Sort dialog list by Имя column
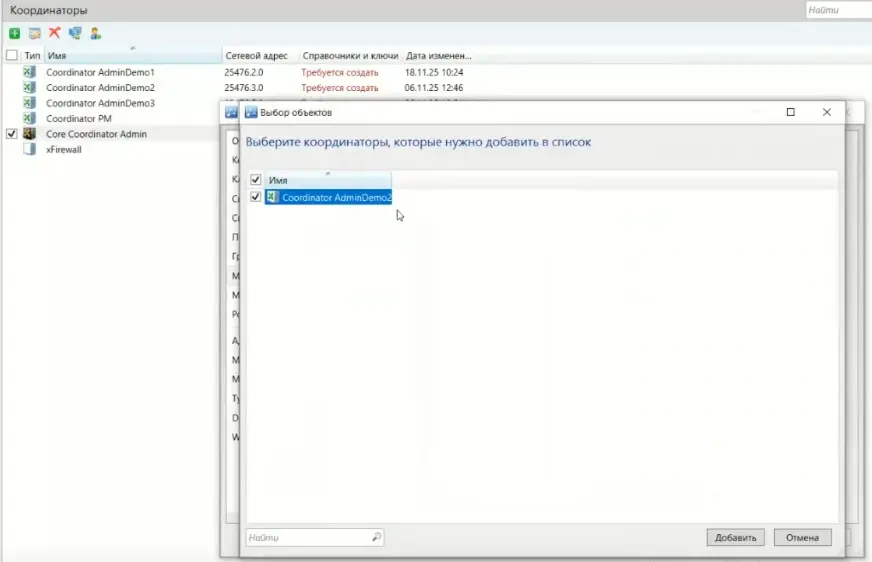 pos(320,180)
